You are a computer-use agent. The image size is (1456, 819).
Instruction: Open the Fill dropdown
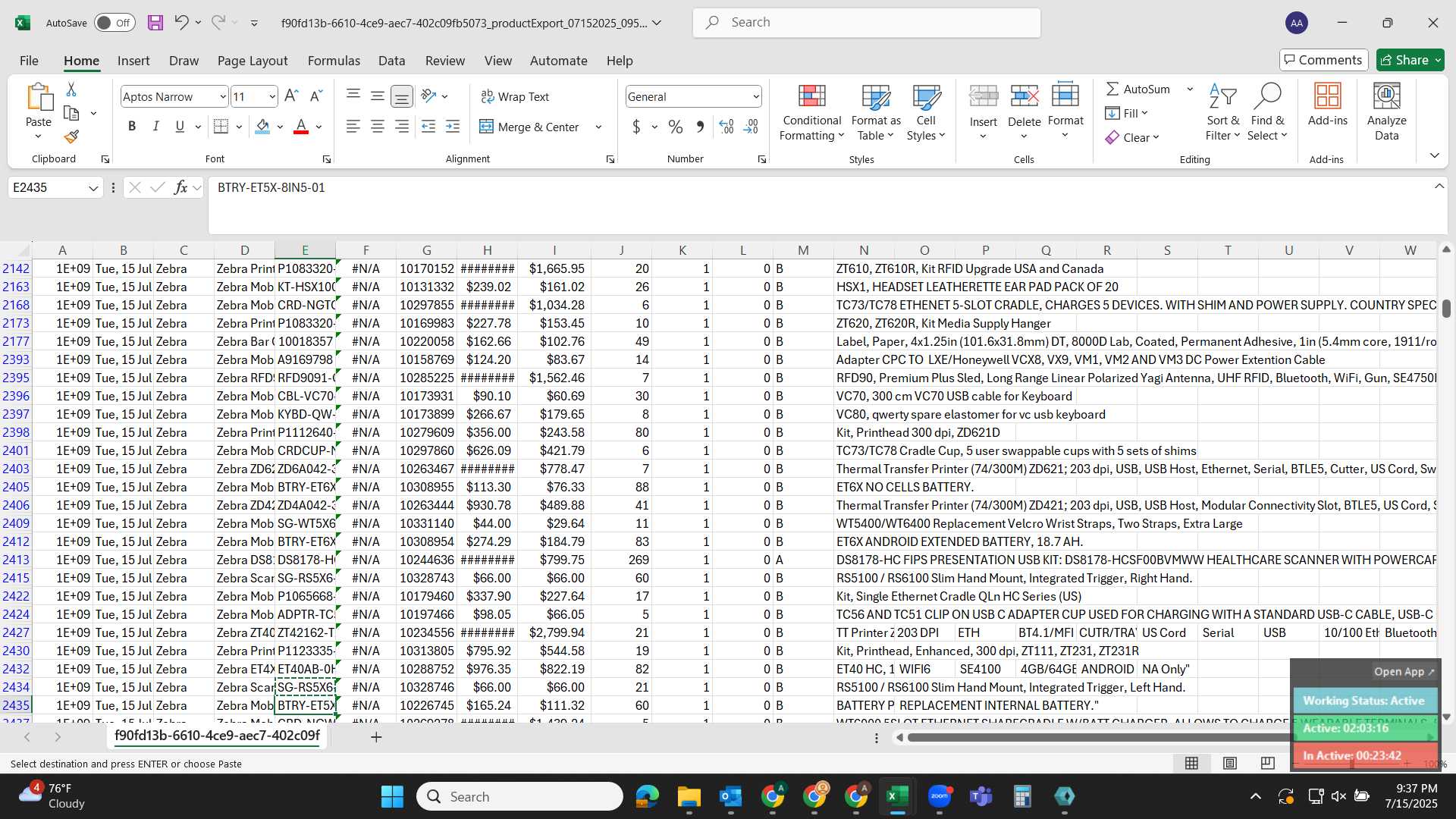click(x=1127, y=113)
